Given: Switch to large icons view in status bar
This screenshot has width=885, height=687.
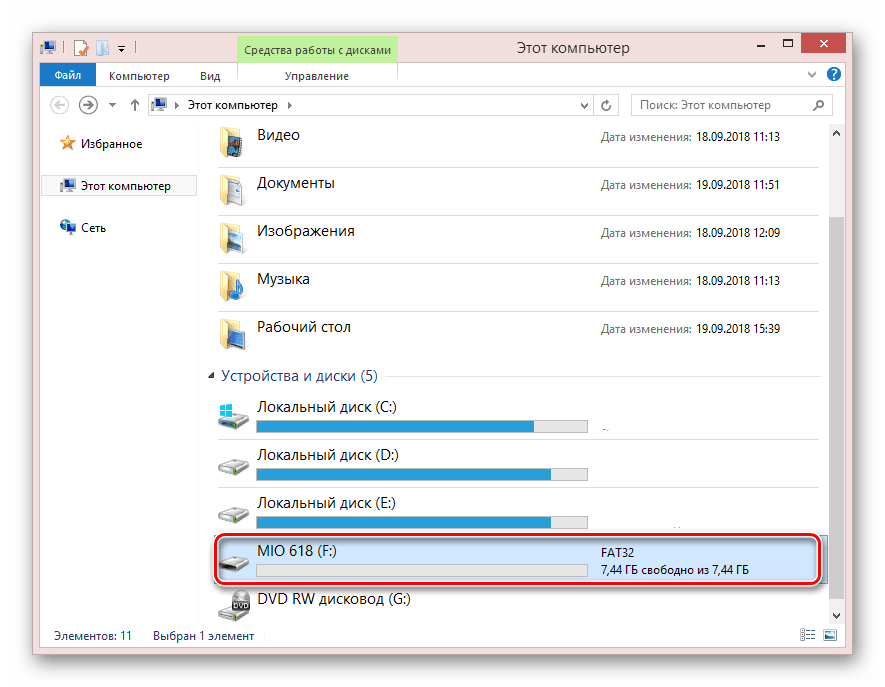Looking at the screenshot, I should coord(829,635).
